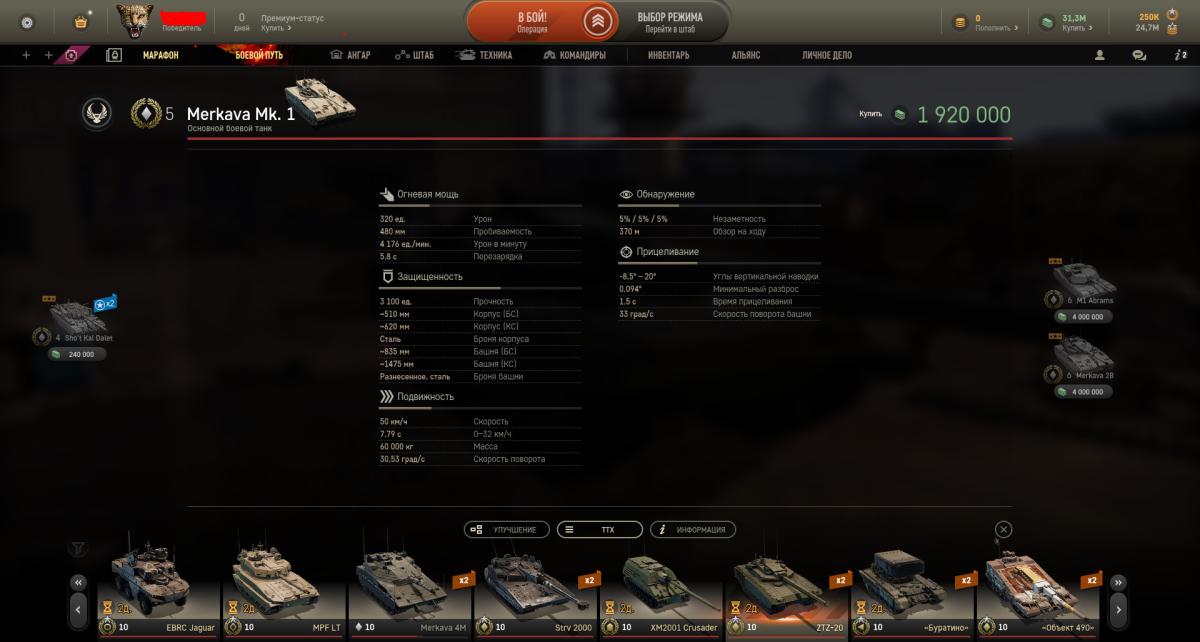Click the eye icon next to Обнаружение
Screen dimensions: 1200x642
[x=626, y=194]
